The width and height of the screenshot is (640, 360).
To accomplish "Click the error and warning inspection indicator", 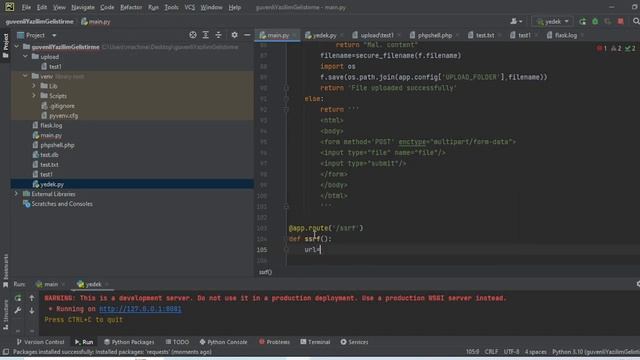I will [616, 48].
